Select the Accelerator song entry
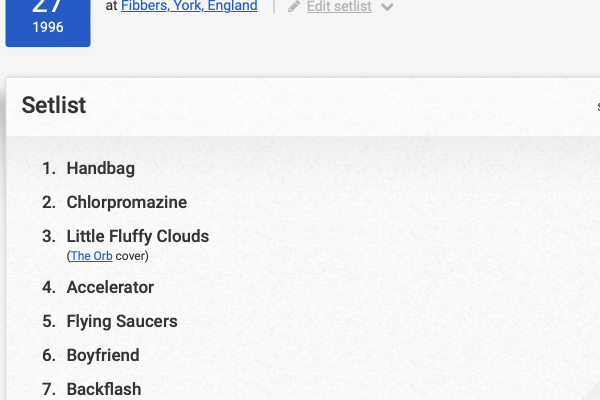 point(110,287)
